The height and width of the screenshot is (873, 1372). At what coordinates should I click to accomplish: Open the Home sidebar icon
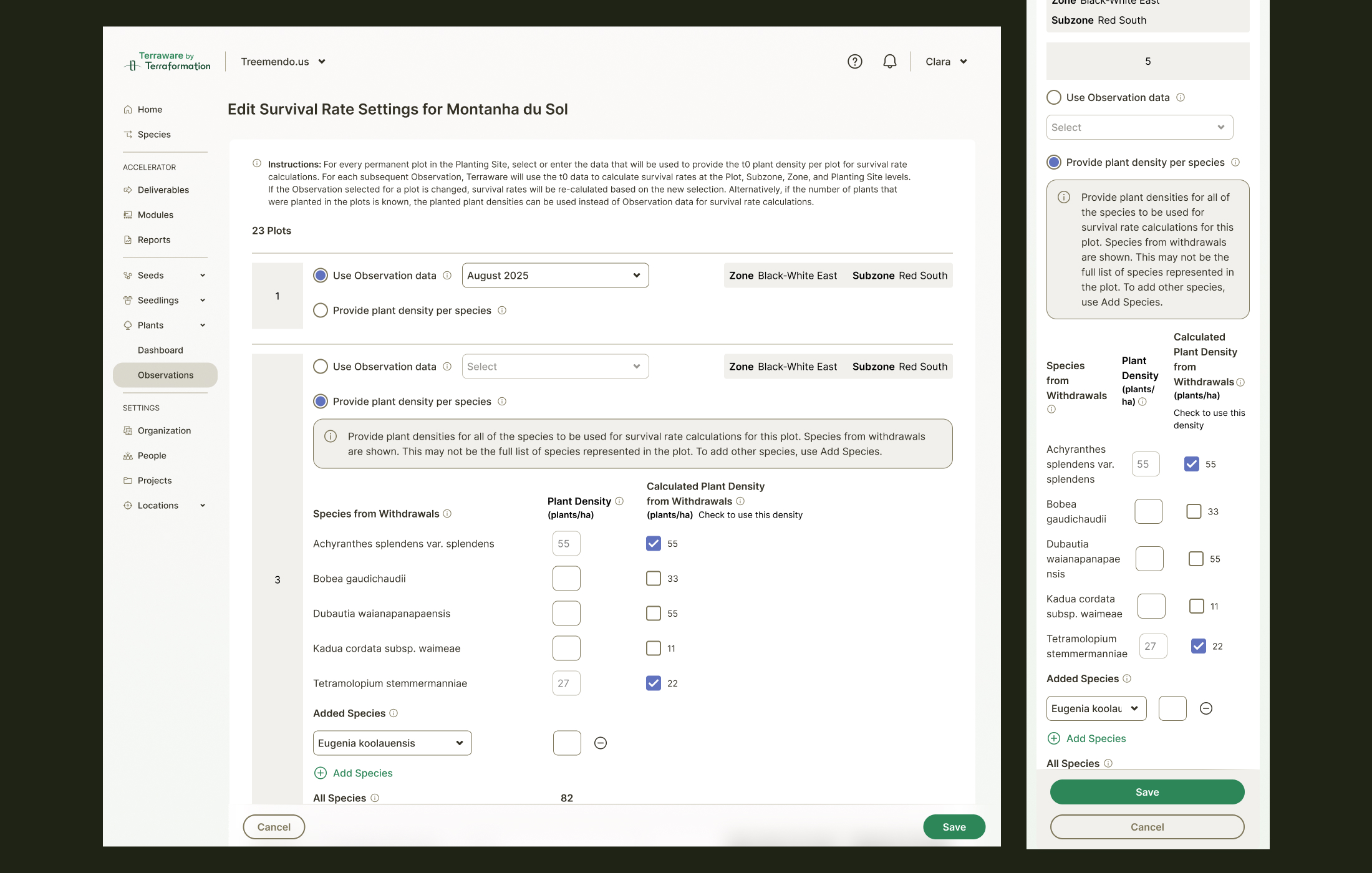pyautogui.click(x=128, y=109)
